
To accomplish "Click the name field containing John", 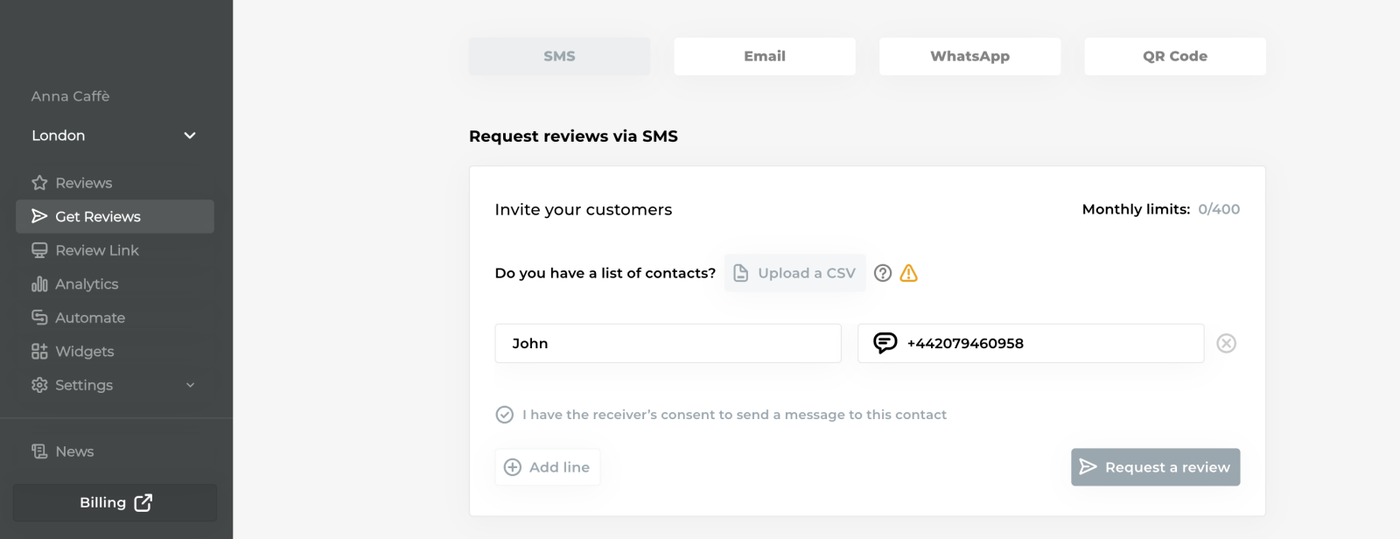I will [x=667, y=343].
